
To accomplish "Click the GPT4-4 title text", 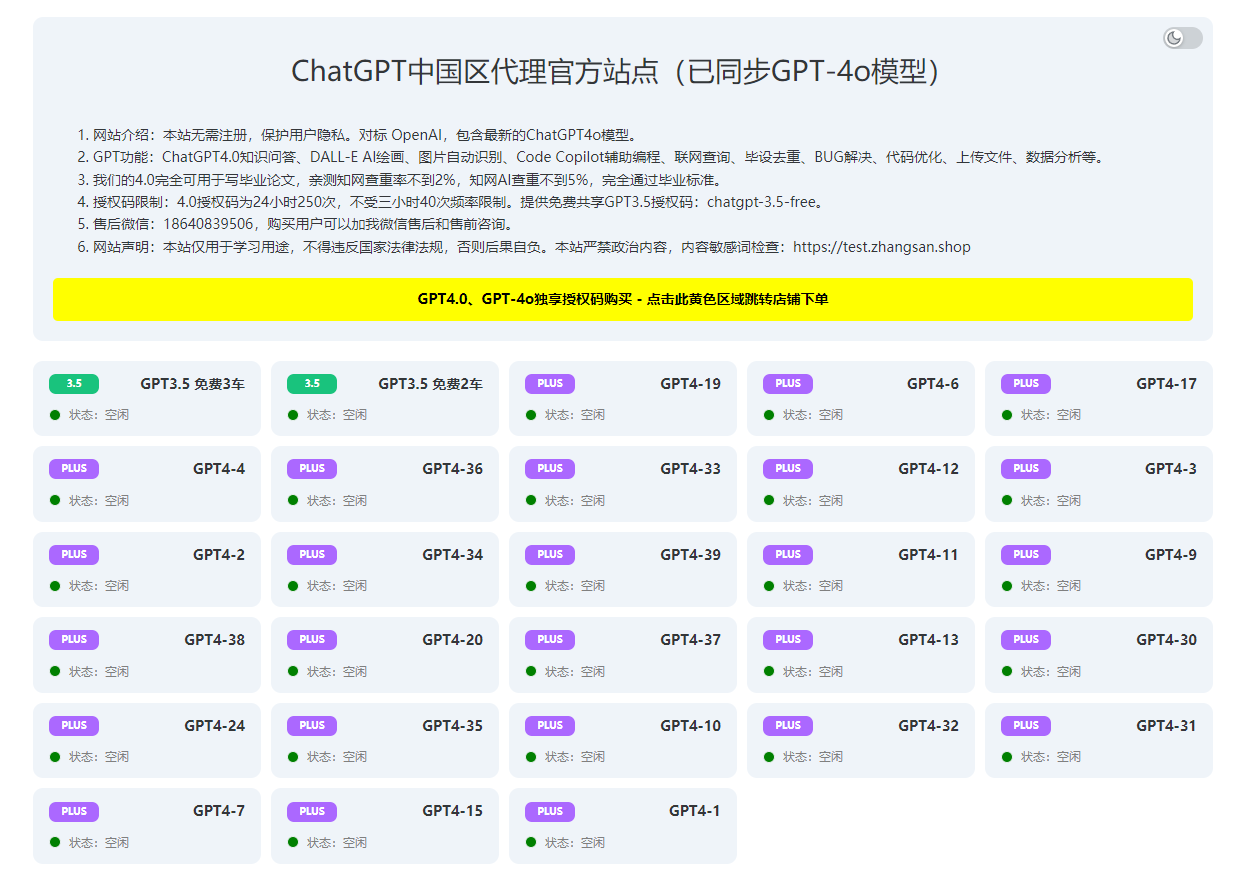I will pos(219,468).
